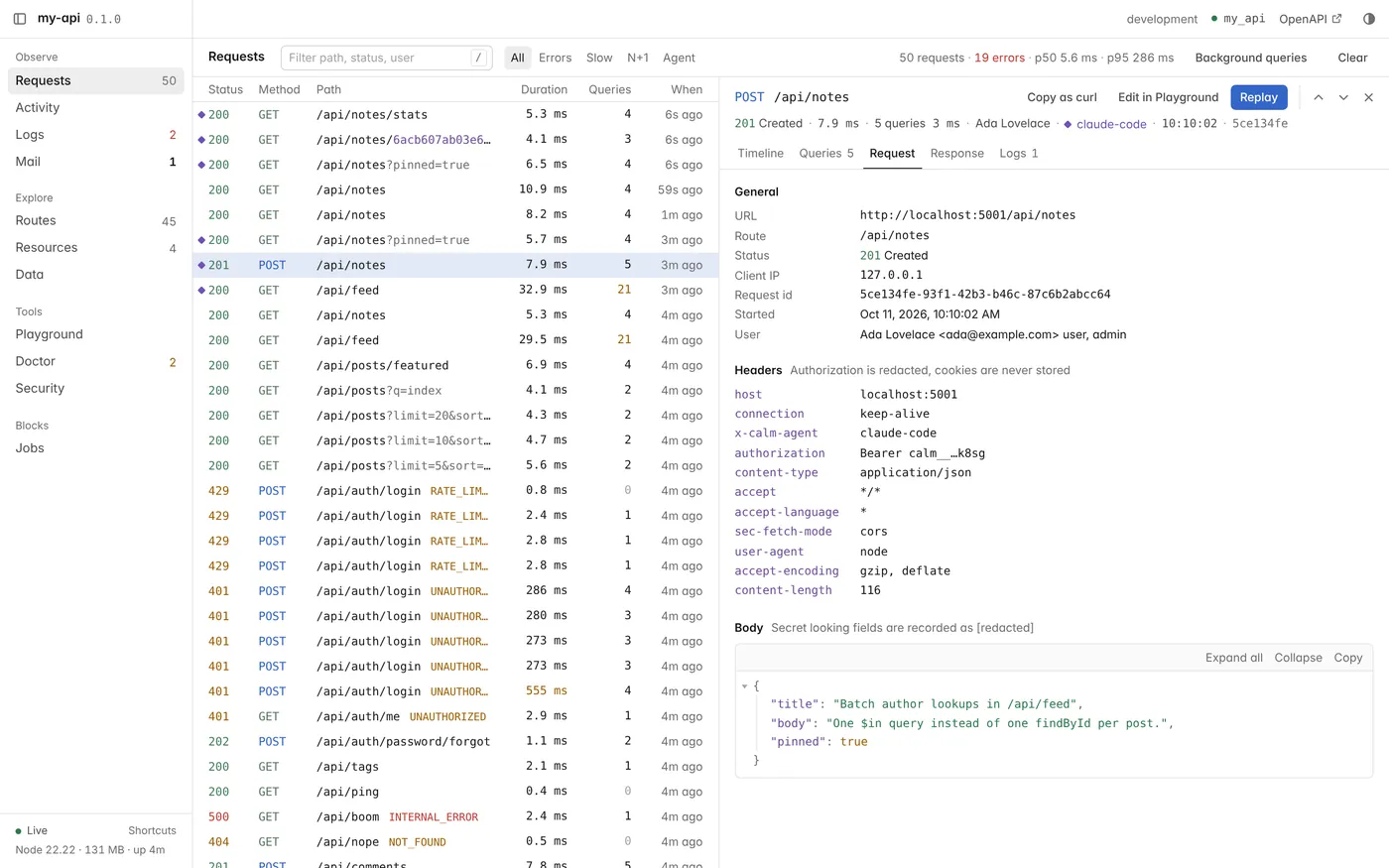This screenshot has width=1389, height=868.
Task: Go to next request with down chevron
Action: pos(1343,97)
